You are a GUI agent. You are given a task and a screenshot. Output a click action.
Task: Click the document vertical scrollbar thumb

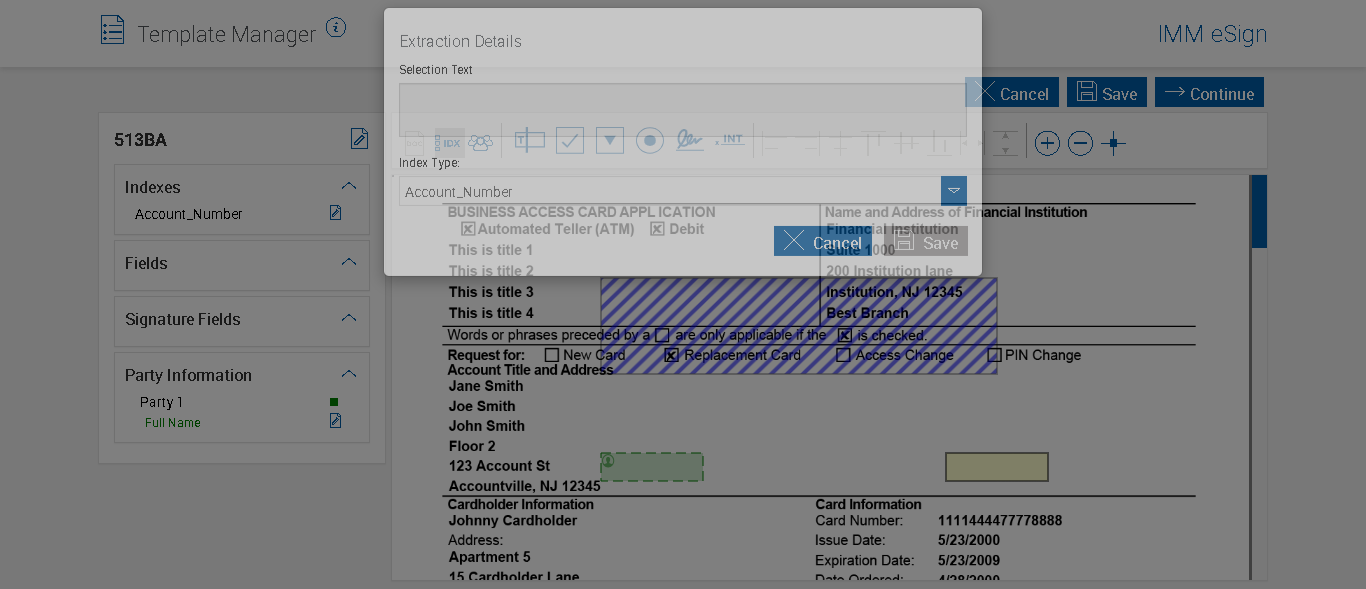tap(1259, 211)
